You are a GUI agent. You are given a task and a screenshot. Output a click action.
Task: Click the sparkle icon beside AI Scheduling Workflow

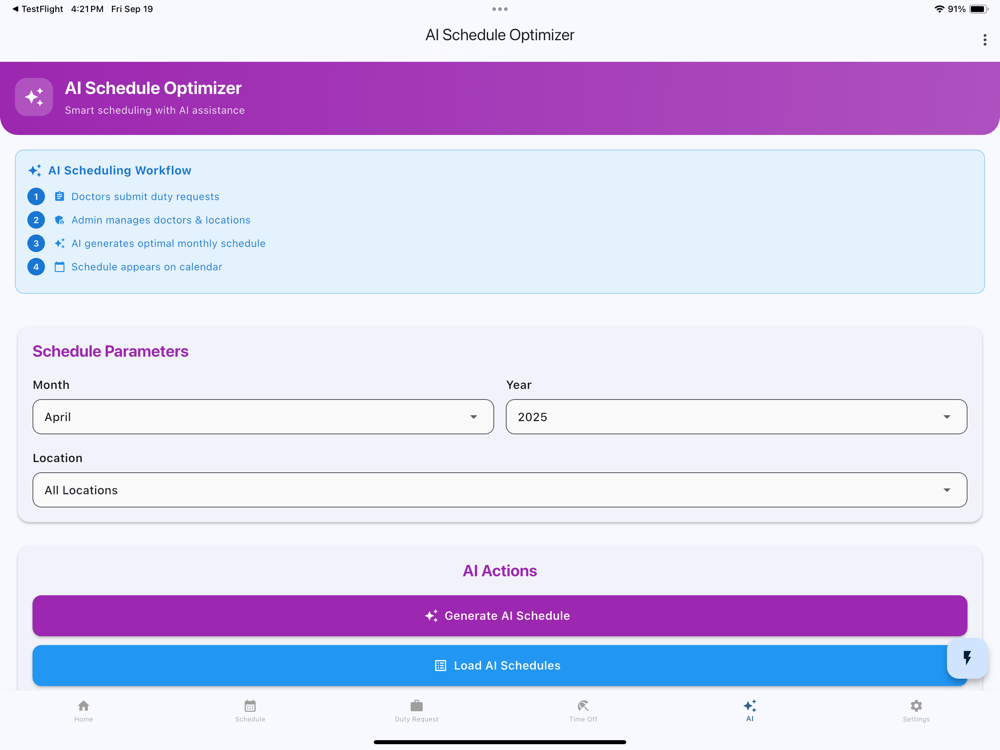(35, 170)
